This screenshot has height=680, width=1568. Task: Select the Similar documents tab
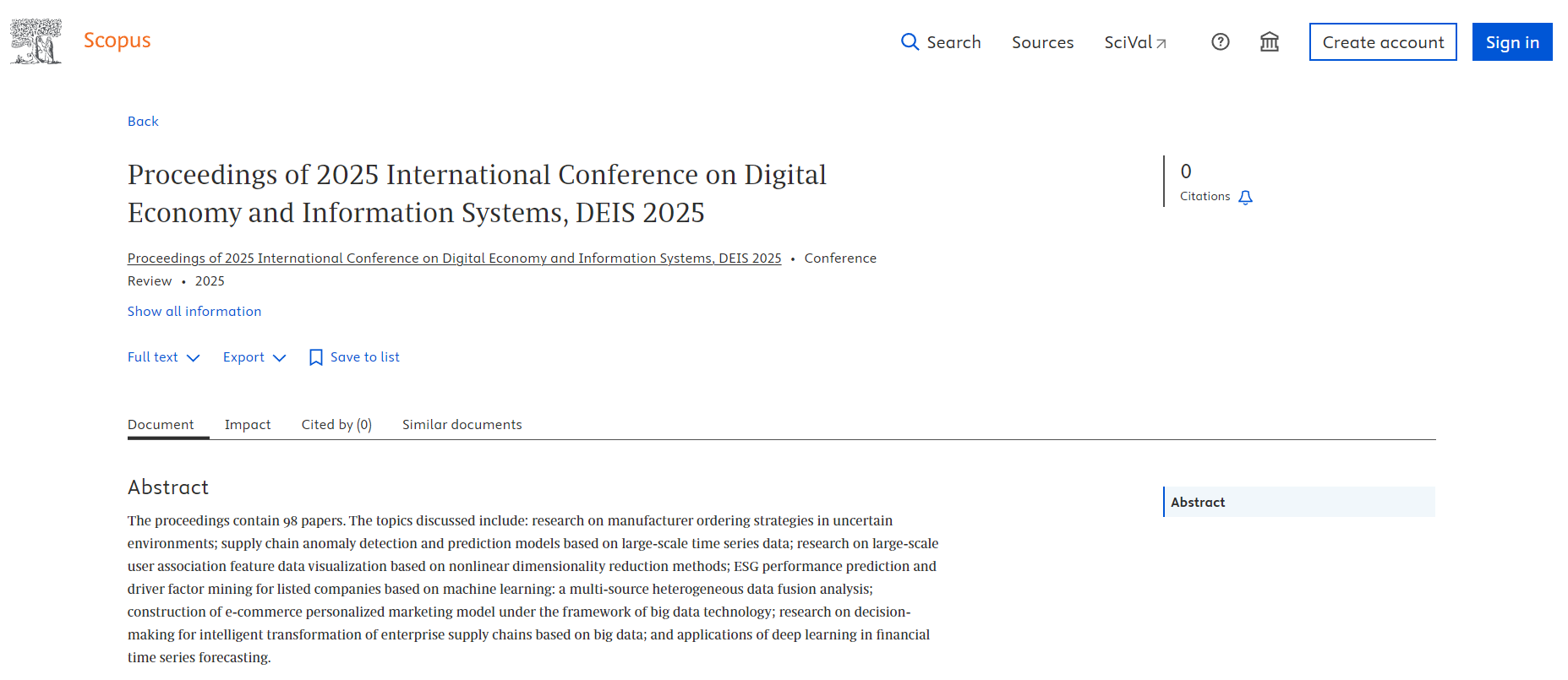(x=462, y=425)
